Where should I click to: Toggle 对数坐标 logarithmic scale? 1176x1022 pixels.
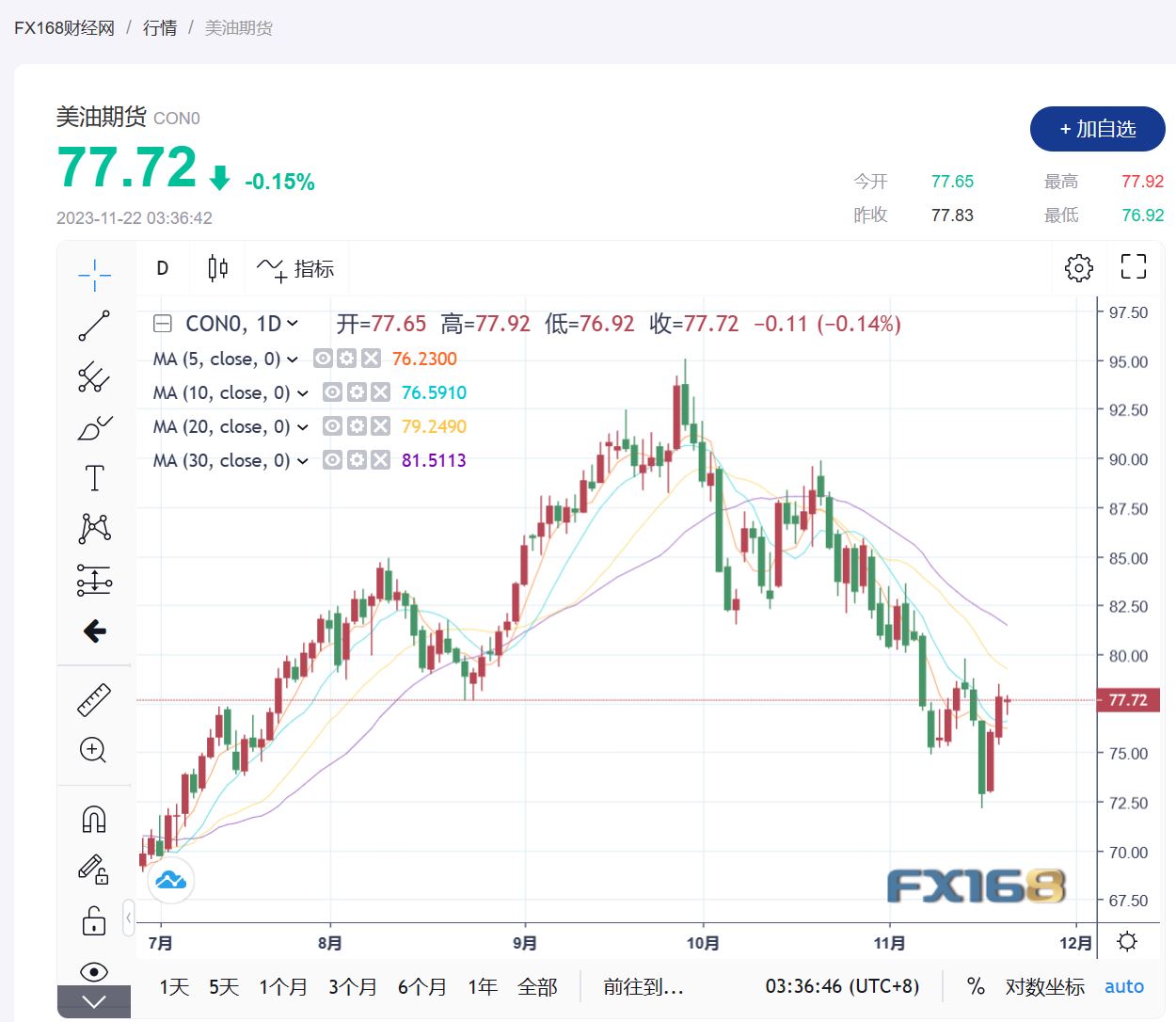1044,986
